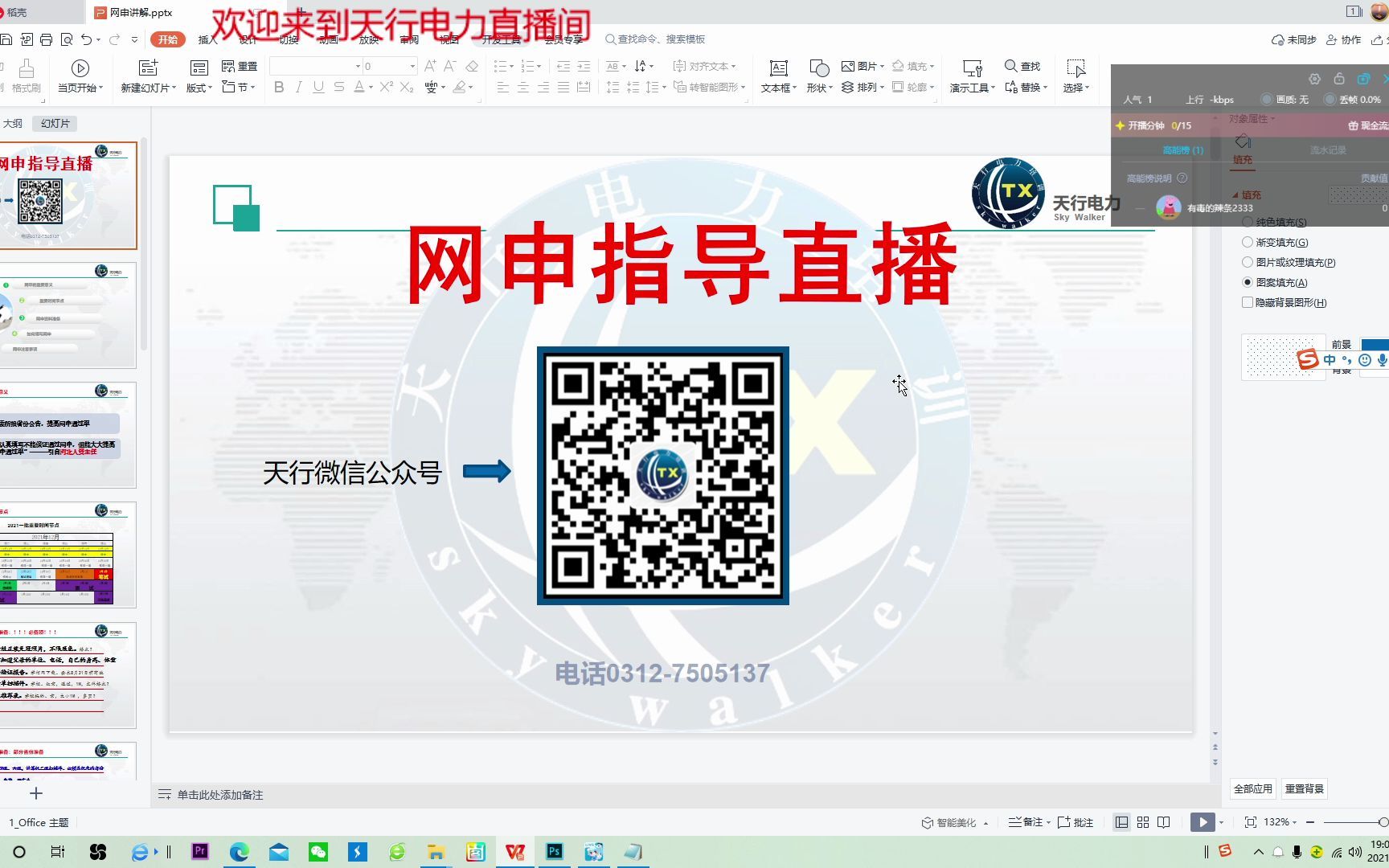The height and width of the screenshot is (868, 1389).
Task: Click the settings gear in streaming overlay
Action: (1314, 79)
